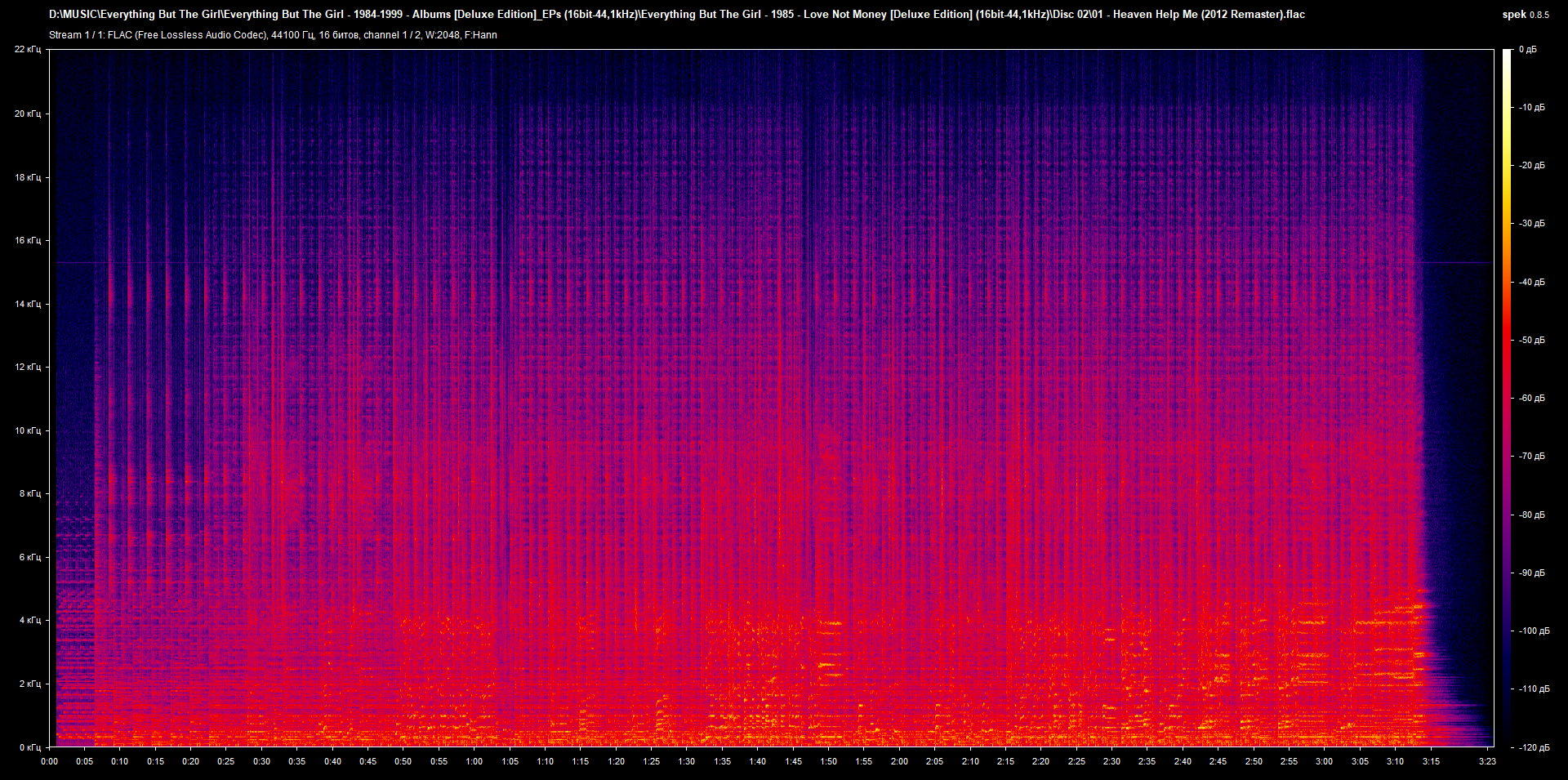Click the '2:30' time axis label
The image size is (1568, 780).
(x=1111, y=761)
